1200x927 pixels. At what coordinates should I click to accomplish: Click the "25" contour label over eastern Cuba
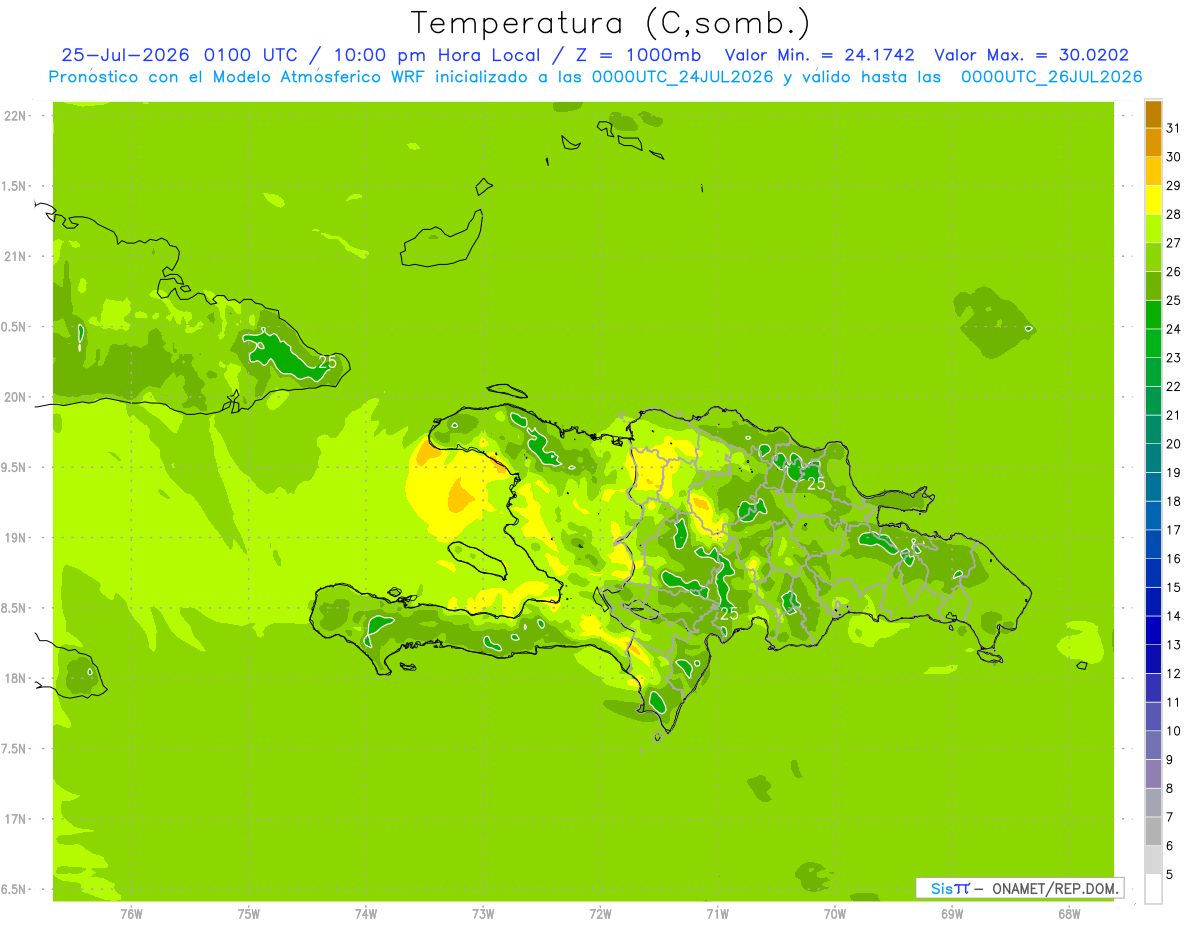[x=327, y=362]
